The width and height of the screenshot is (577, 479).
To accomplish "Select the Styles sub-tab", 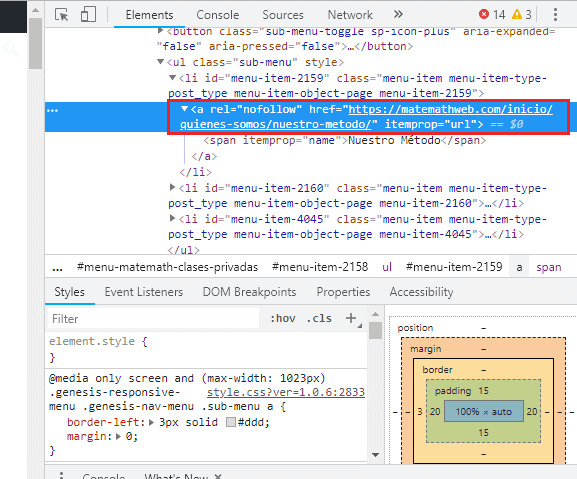I will click(70, 292).
